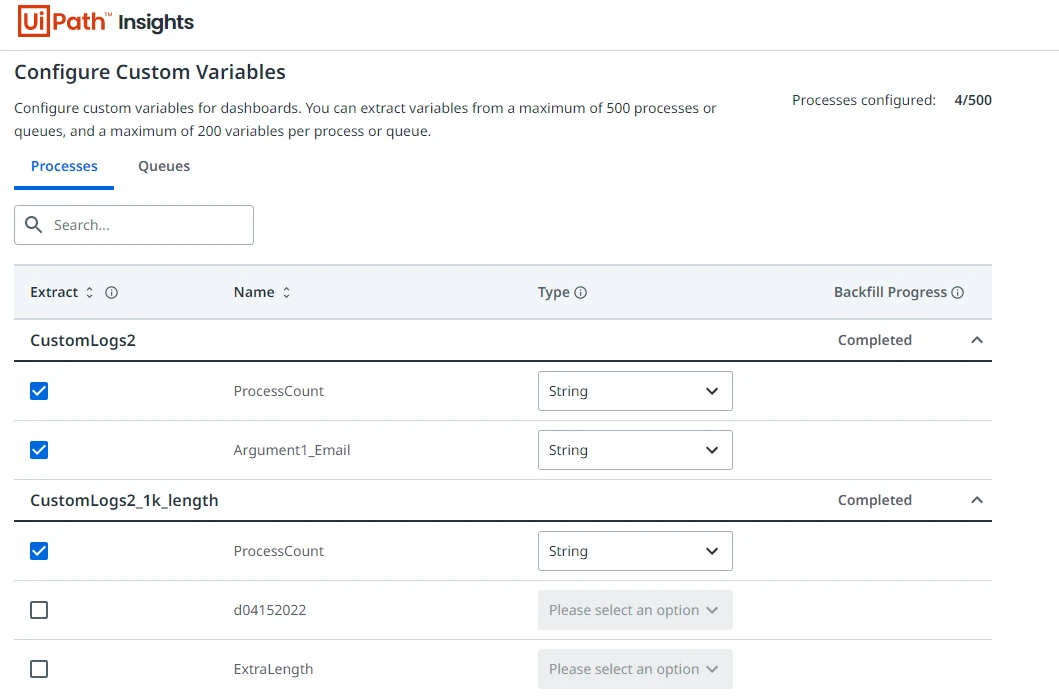Check the d04152022 extract checkbox
The image size is (1059, 697).
pyautogui.click(x=39, y=610)
